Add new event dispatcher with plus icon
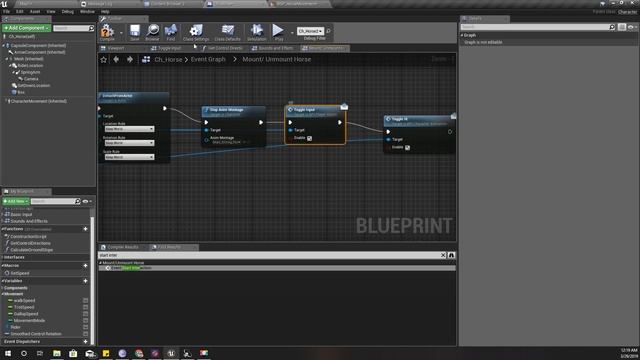The height and width of the screenshot is (360, 640). coord(85,342)
